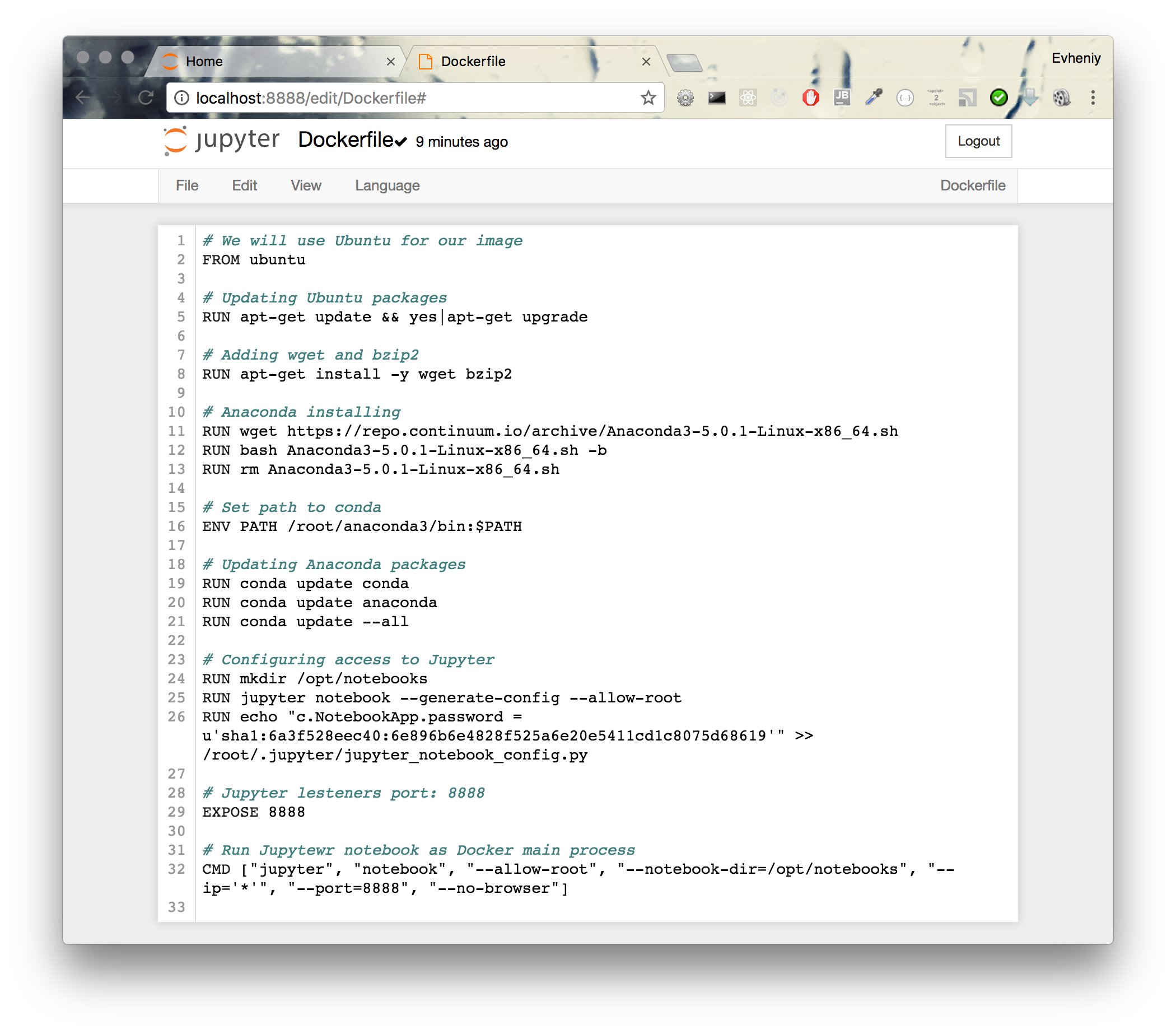
Task: Activate the eyedropper color picker extension
Action: pyautogui.click(x=874, y=98)
